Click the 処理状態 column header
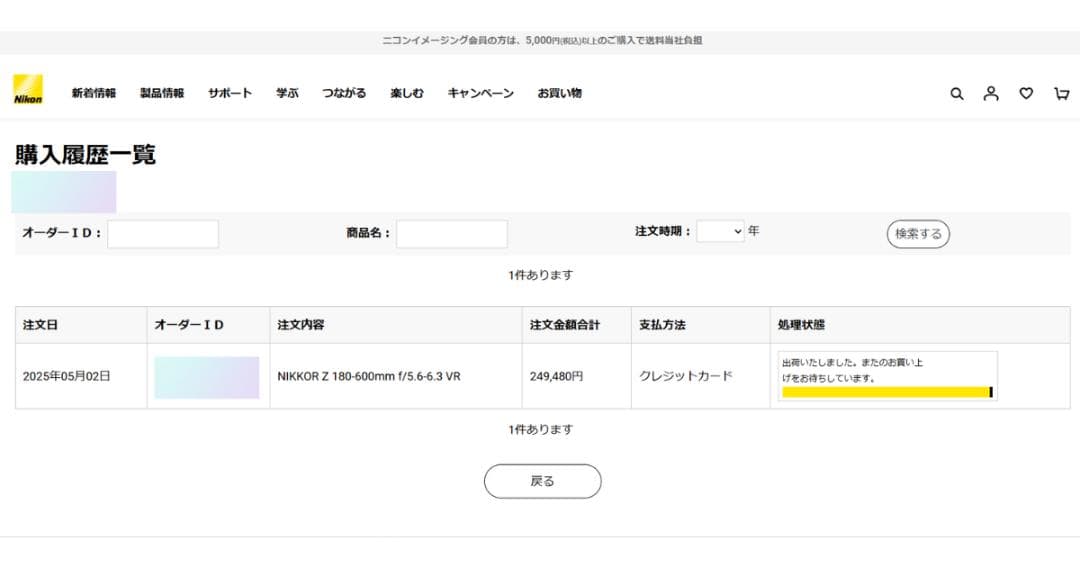Screen dimensions: 1080x567 [920, 325]
